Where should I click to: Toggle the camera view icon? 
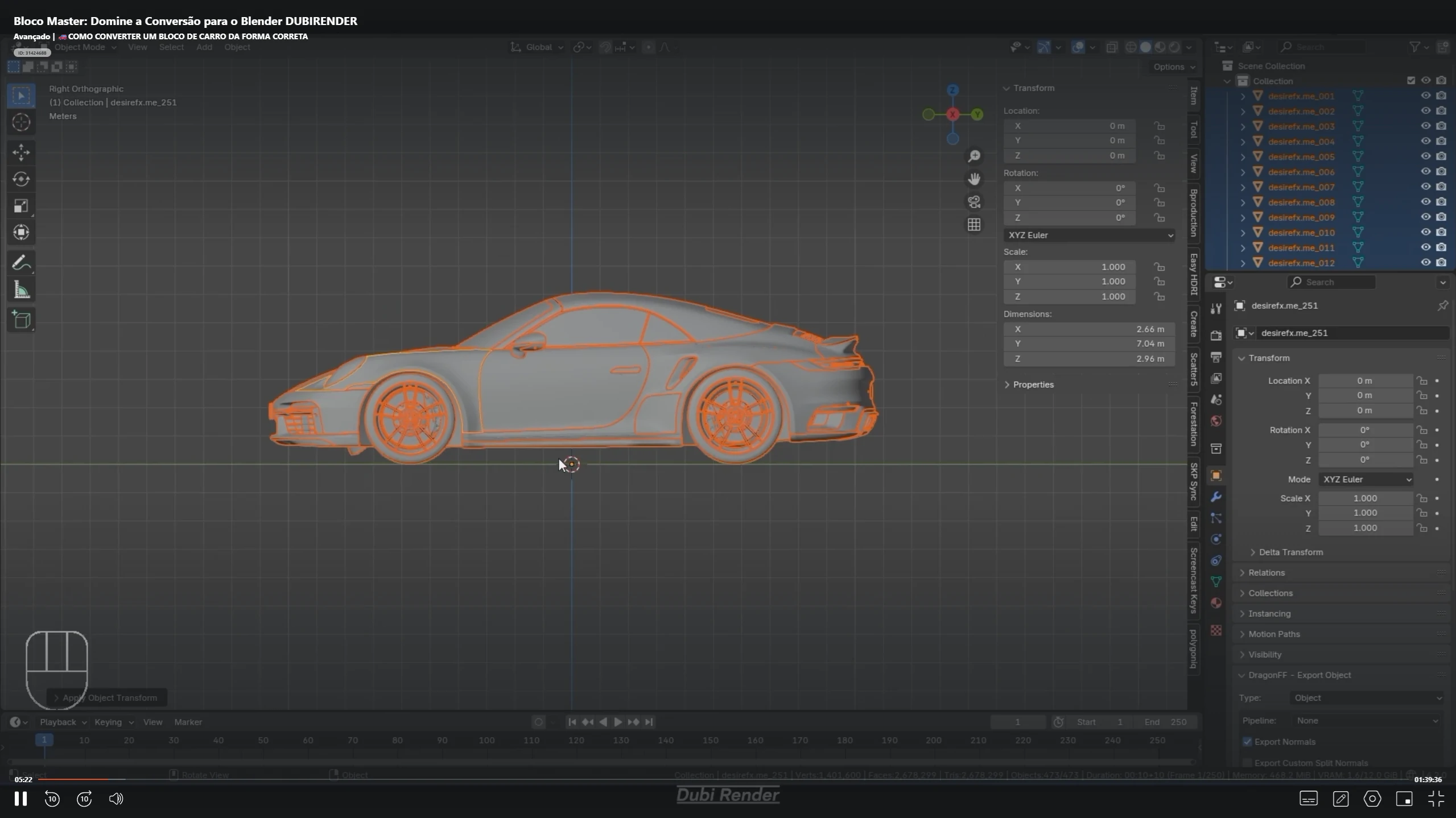(974, 202)
